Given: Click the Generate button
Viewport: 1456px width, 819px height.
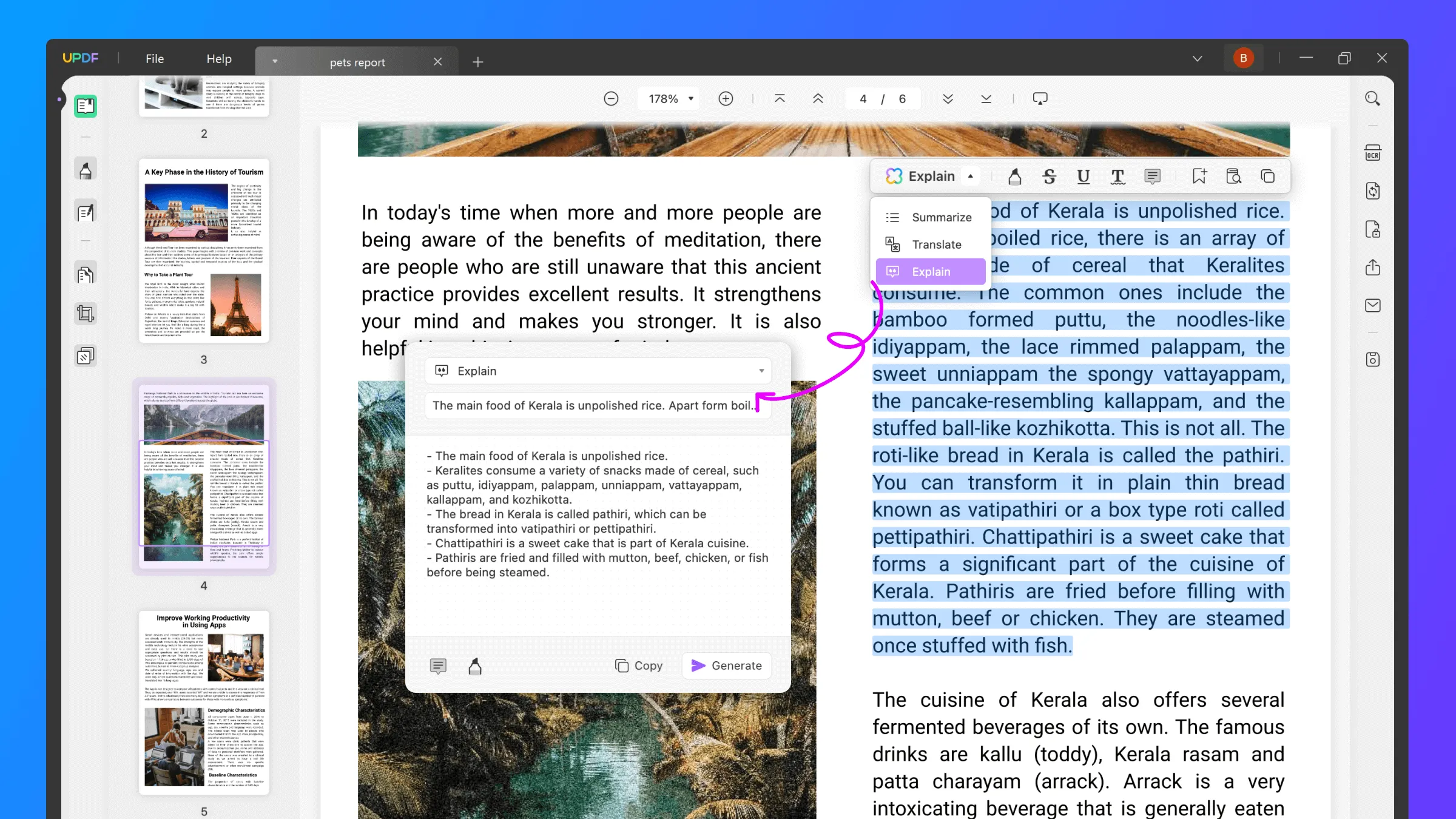Looking at the screenshot, I should pyautogui.click(x=728, y=666).
